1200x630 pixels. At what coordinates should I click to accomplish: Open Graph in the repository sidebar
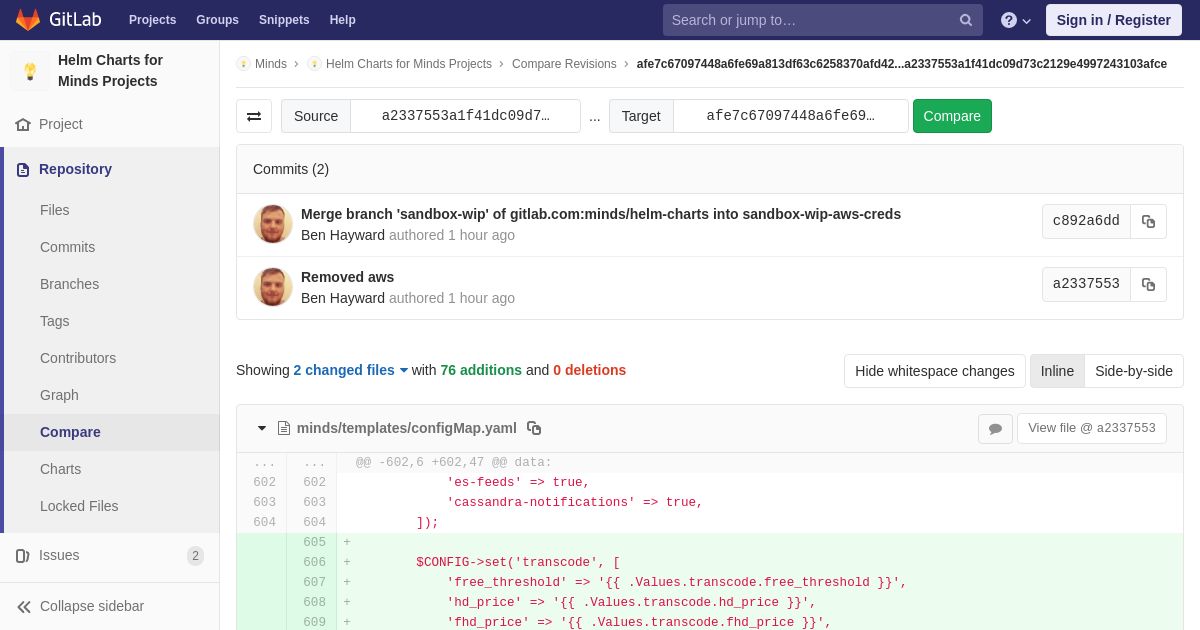coord(59,395)
